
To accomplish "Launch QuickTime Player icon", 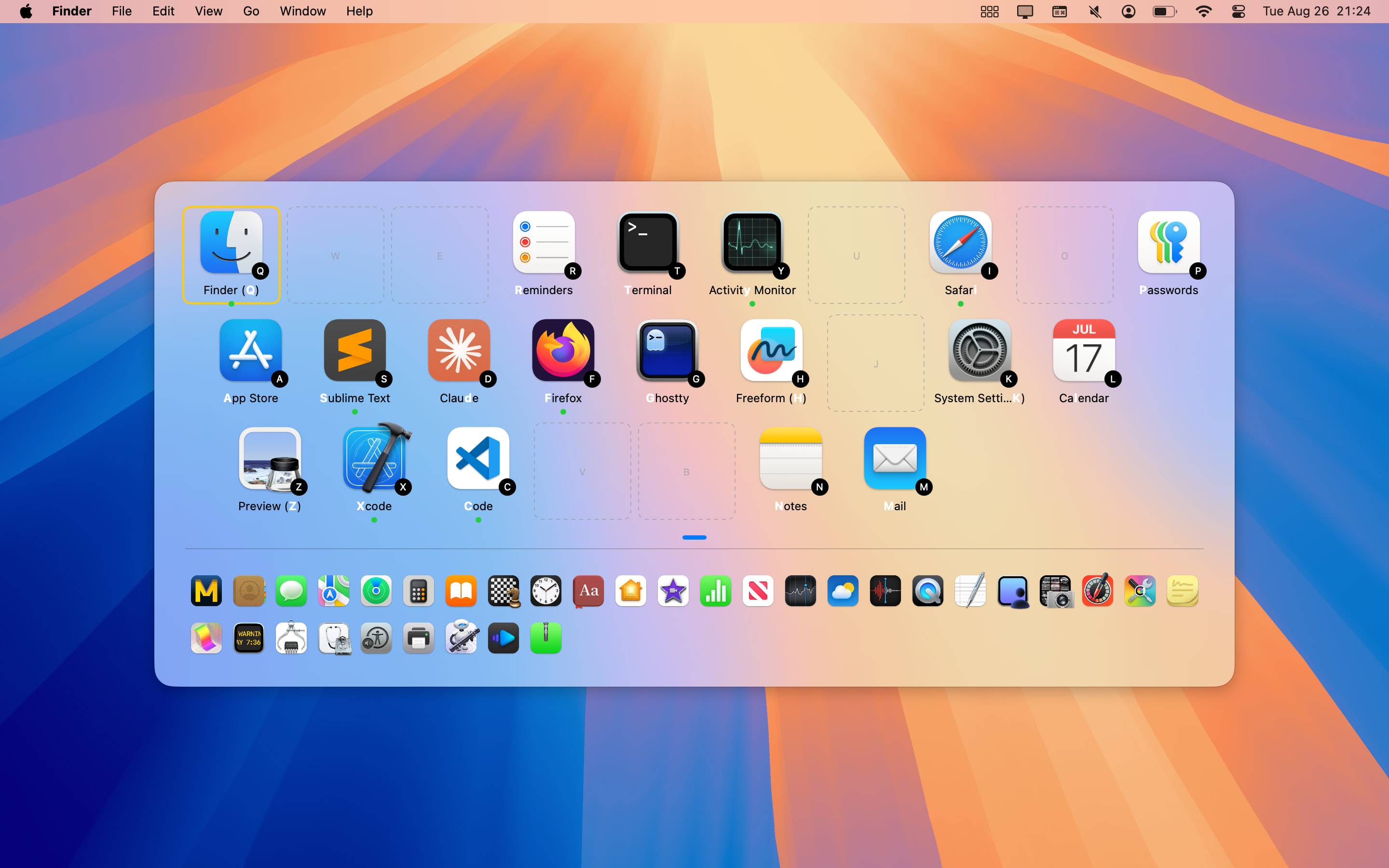I will click(x=927, y=591).
